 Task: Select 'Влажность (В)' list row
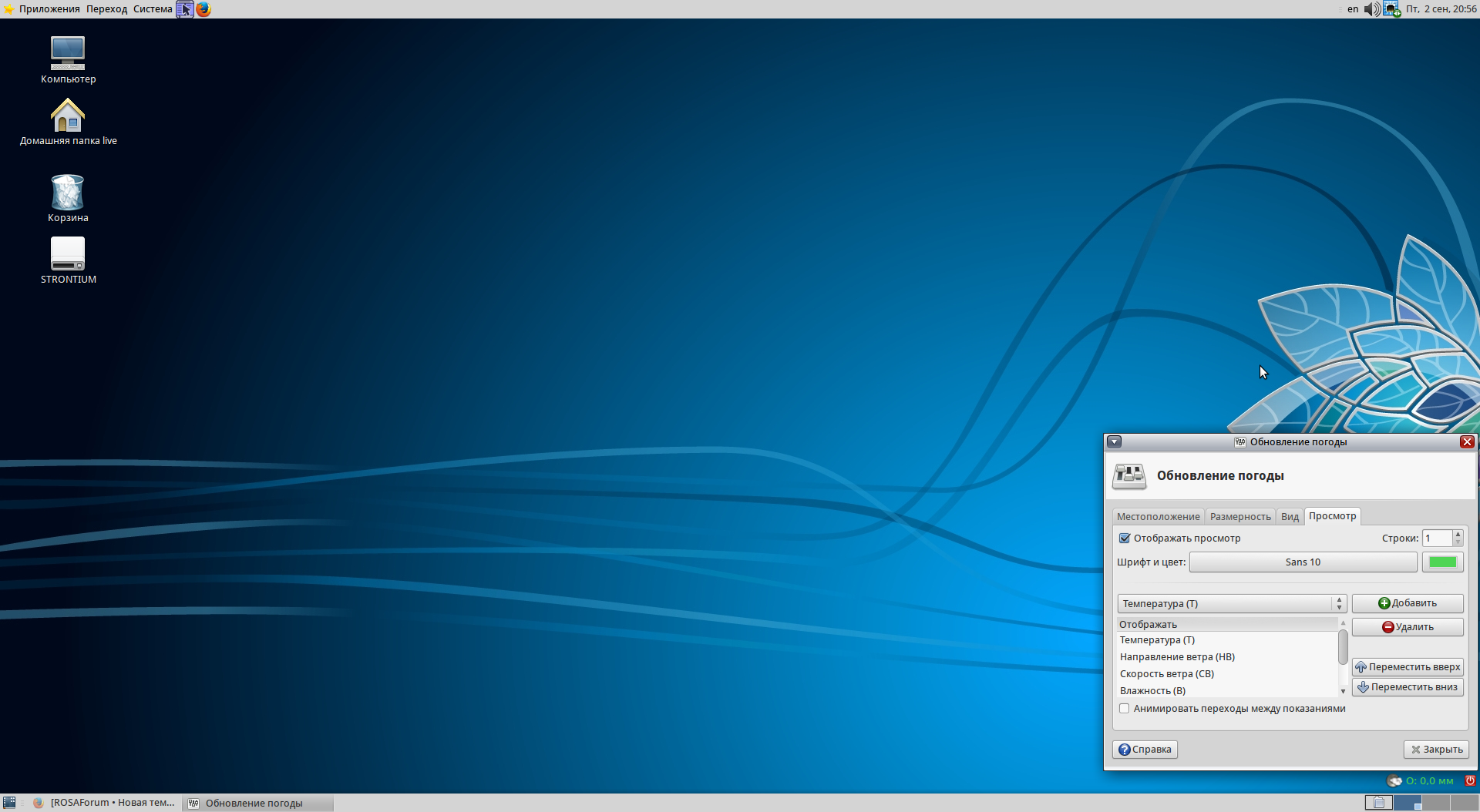[x=1227, y=690]
